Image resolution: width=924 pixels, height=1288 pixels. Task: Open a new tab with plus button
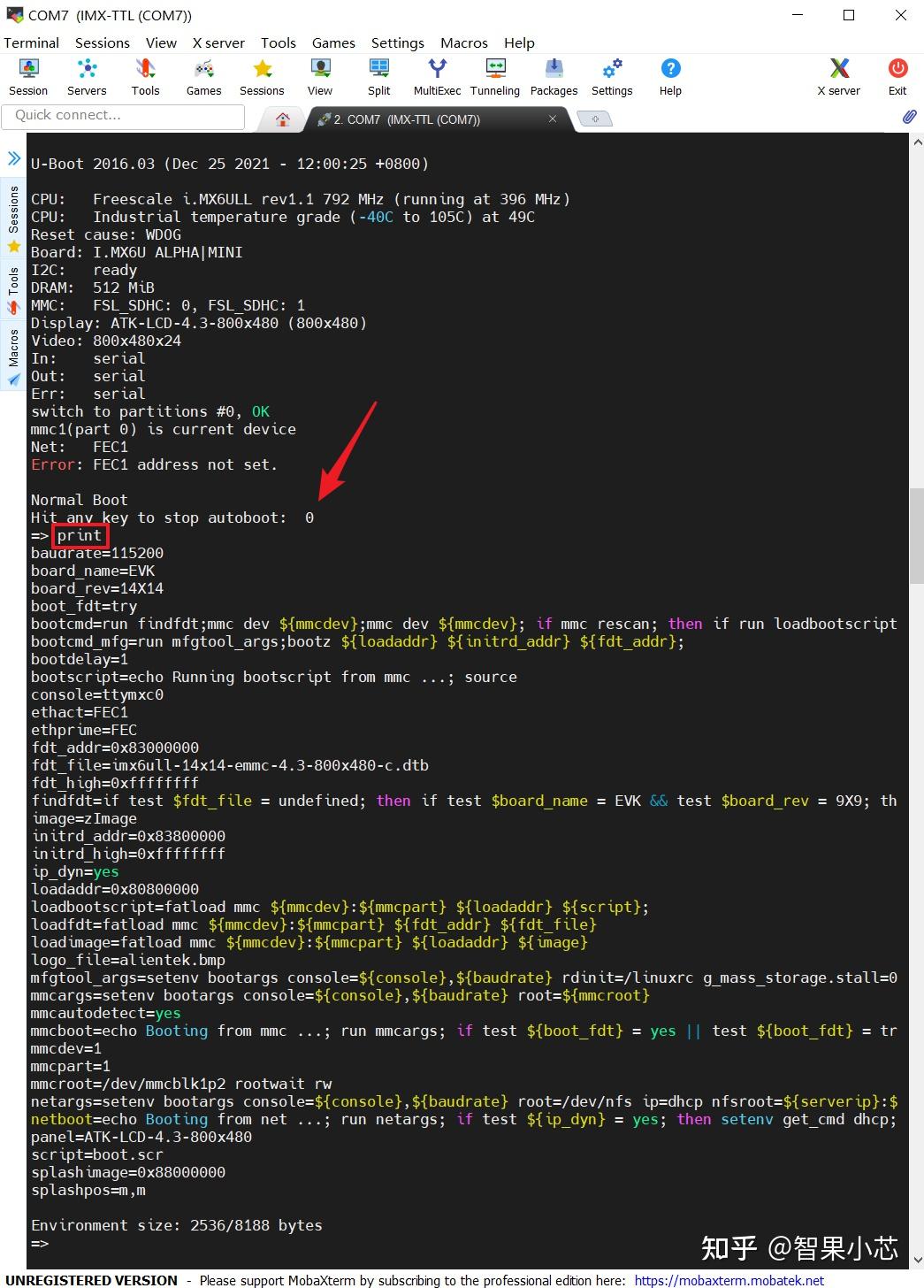coord(595,119)
